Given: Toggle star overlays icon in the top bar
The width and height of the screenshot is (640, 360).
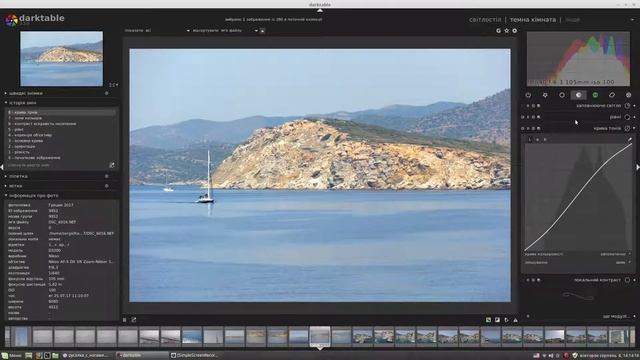Looking at the screenshot, I should click(507, 31).
